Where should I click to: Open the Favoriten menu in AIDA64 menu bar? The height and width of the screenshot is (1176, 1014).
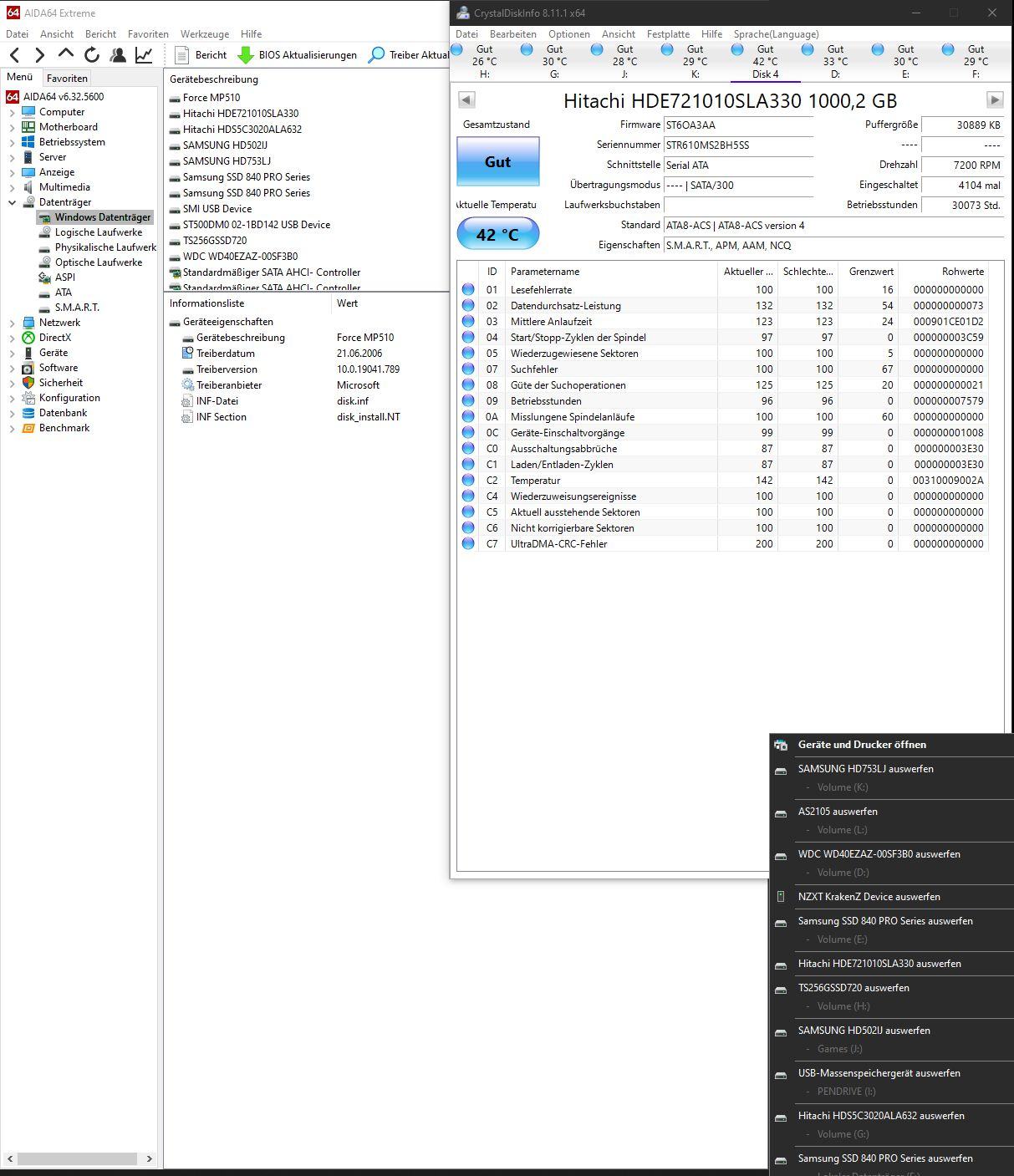[148, 34]
